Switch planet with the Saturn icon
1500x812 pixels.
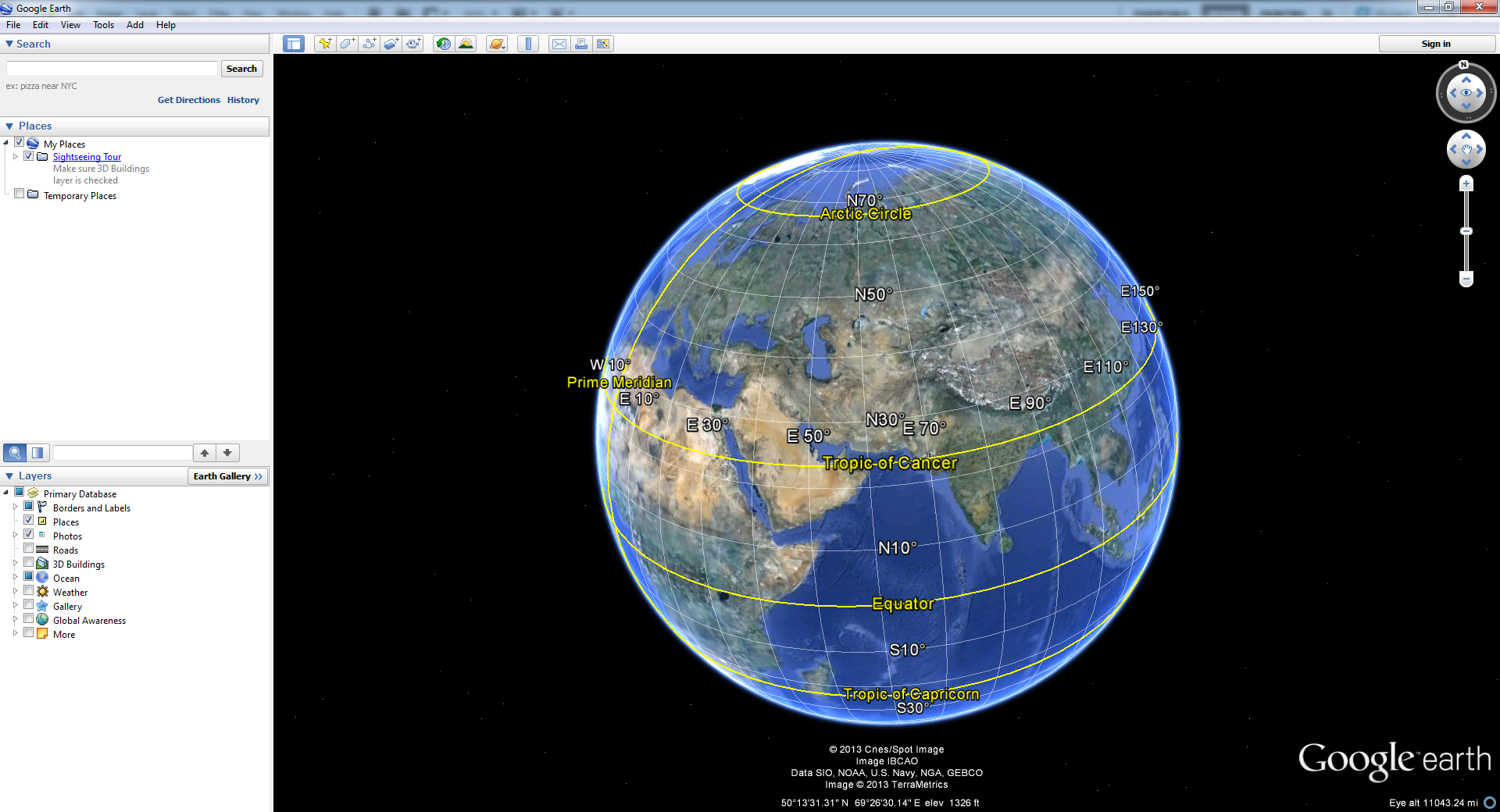coord(497,44)
